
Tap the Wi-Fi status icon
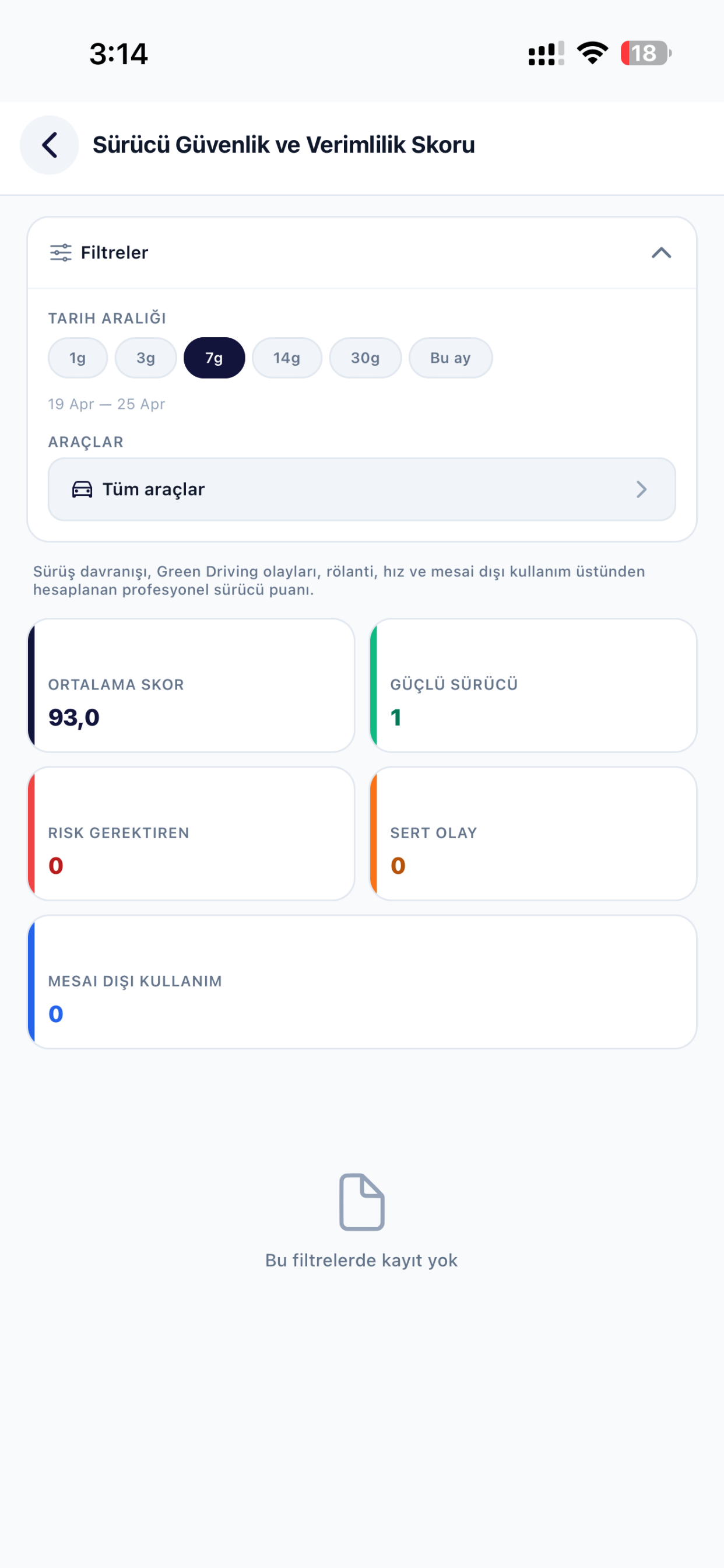tap(593, 53)
